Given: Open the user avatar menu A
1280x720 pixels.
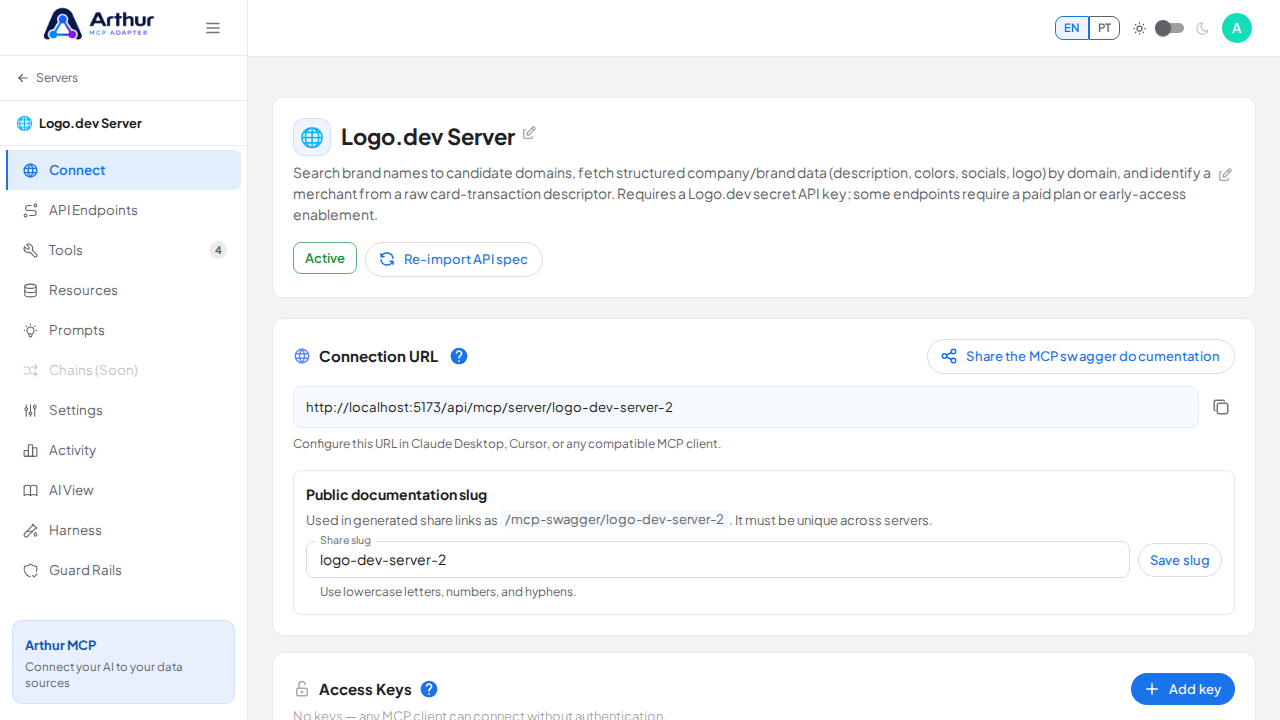Looking at the screenshot, I should pyautogui.click(x=1237, y=28).
